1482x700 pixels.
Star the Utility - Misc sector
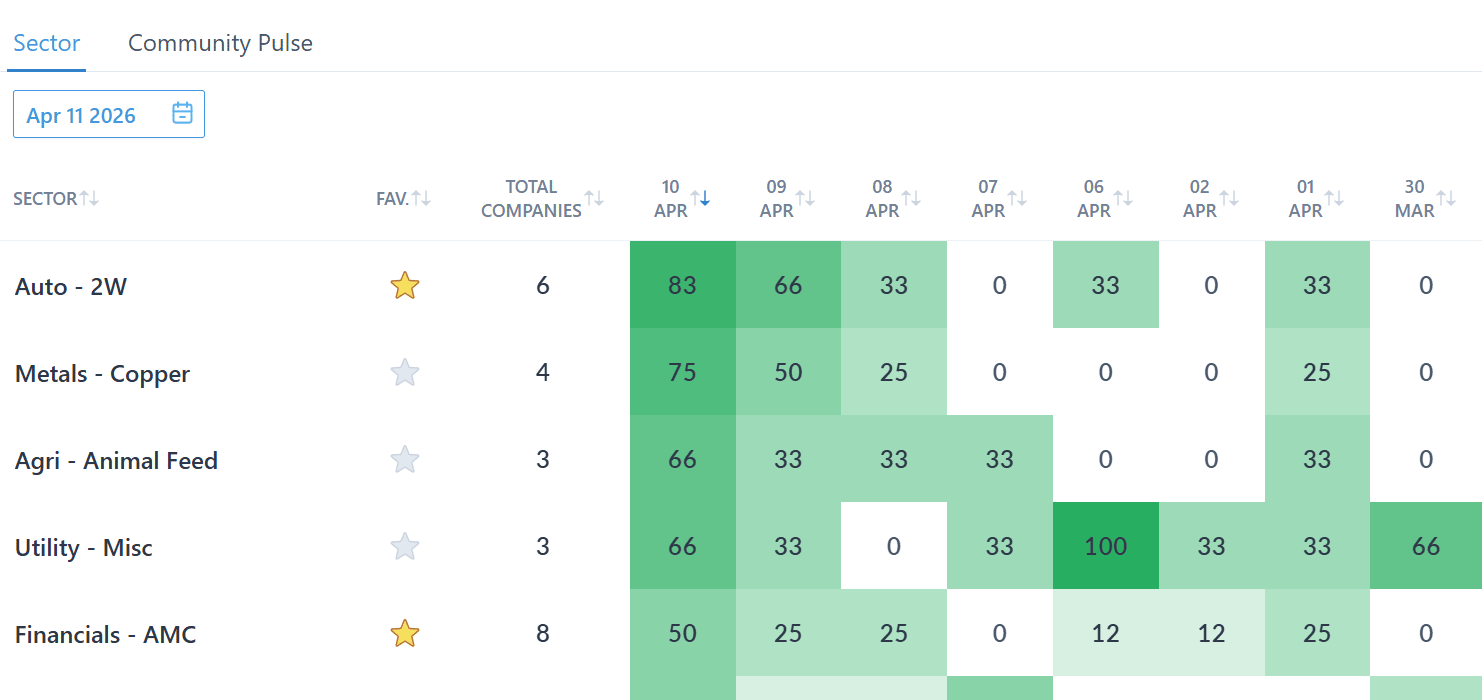(404, 547)
